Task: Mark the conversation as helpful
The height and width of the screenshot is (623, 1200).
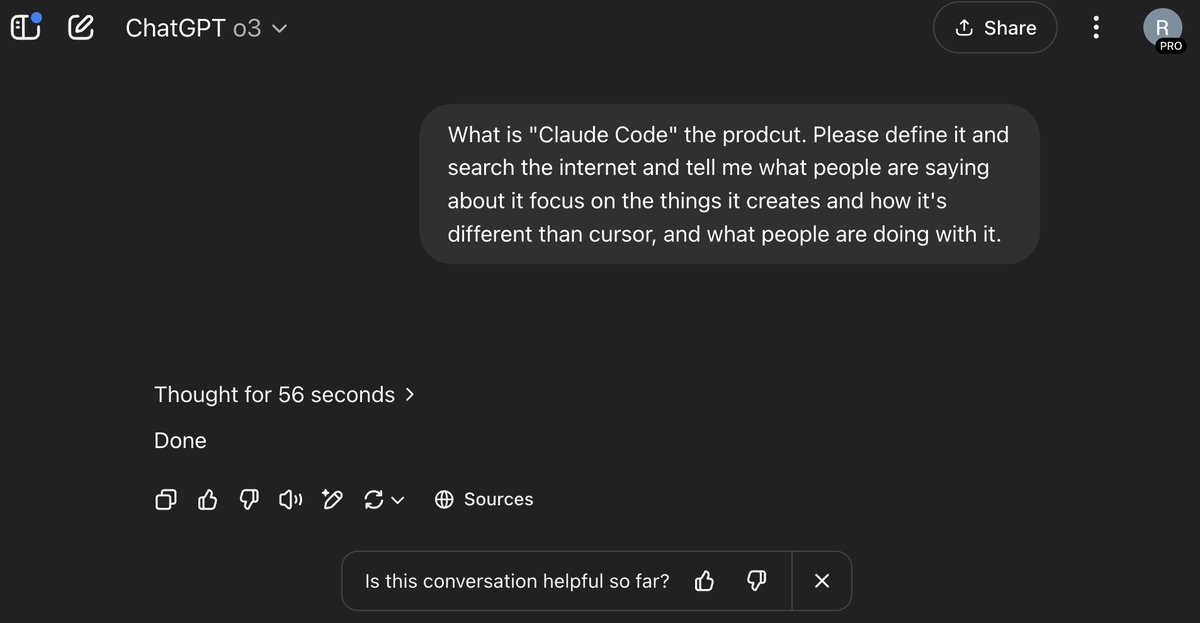Action: tap(704, 581)
